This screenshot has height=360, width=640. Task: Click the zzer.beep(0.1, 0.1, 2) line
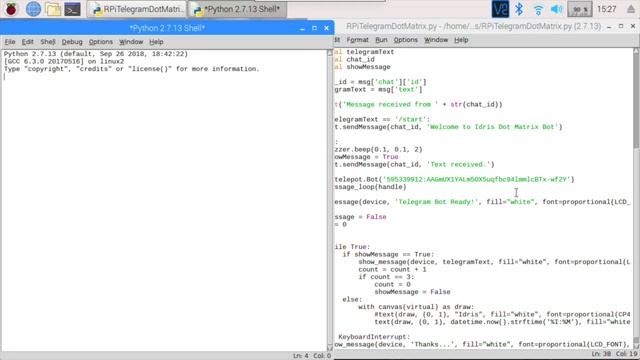coord(378,149)
